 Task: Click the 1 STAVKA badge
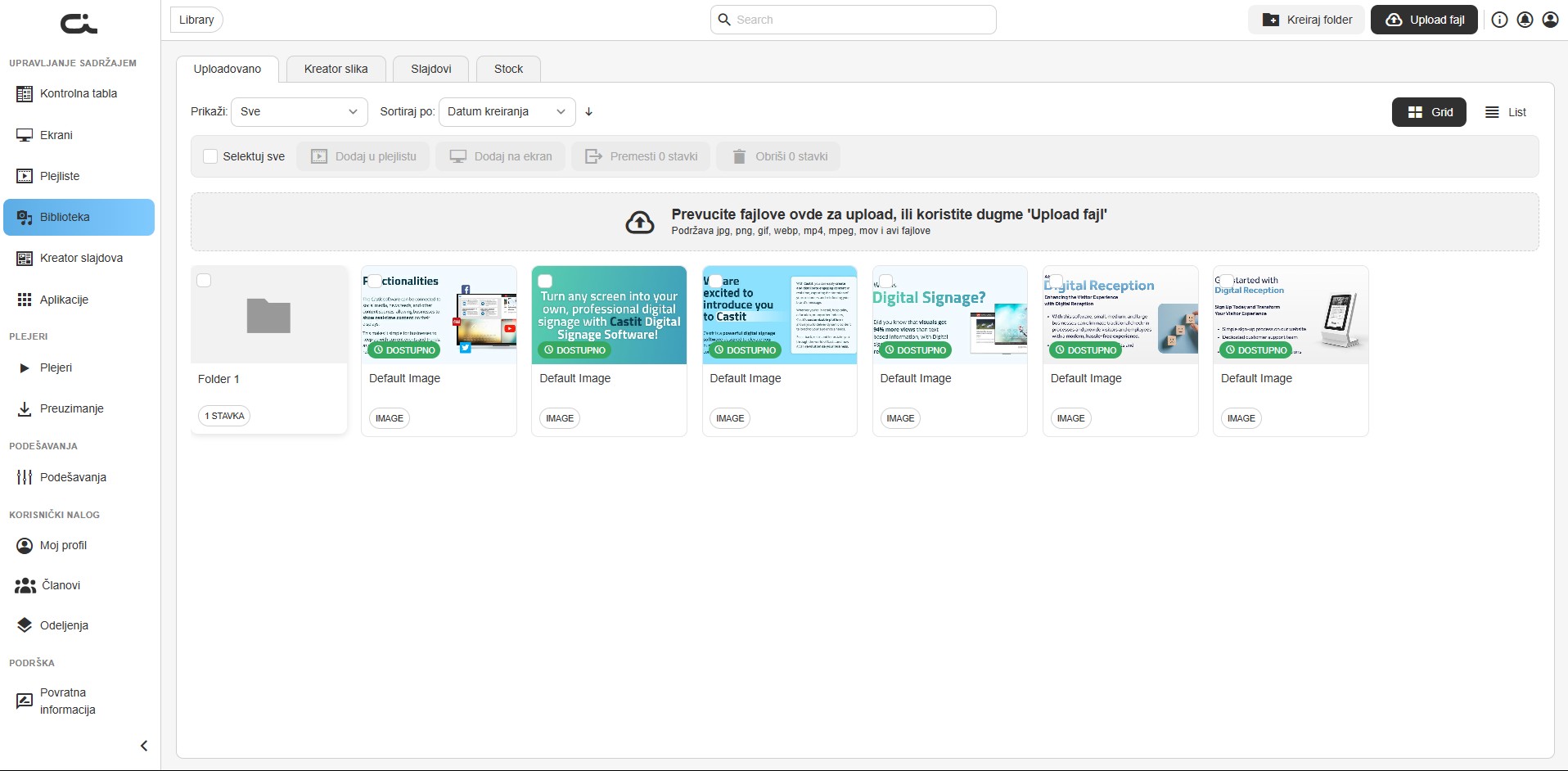[224, 416]
